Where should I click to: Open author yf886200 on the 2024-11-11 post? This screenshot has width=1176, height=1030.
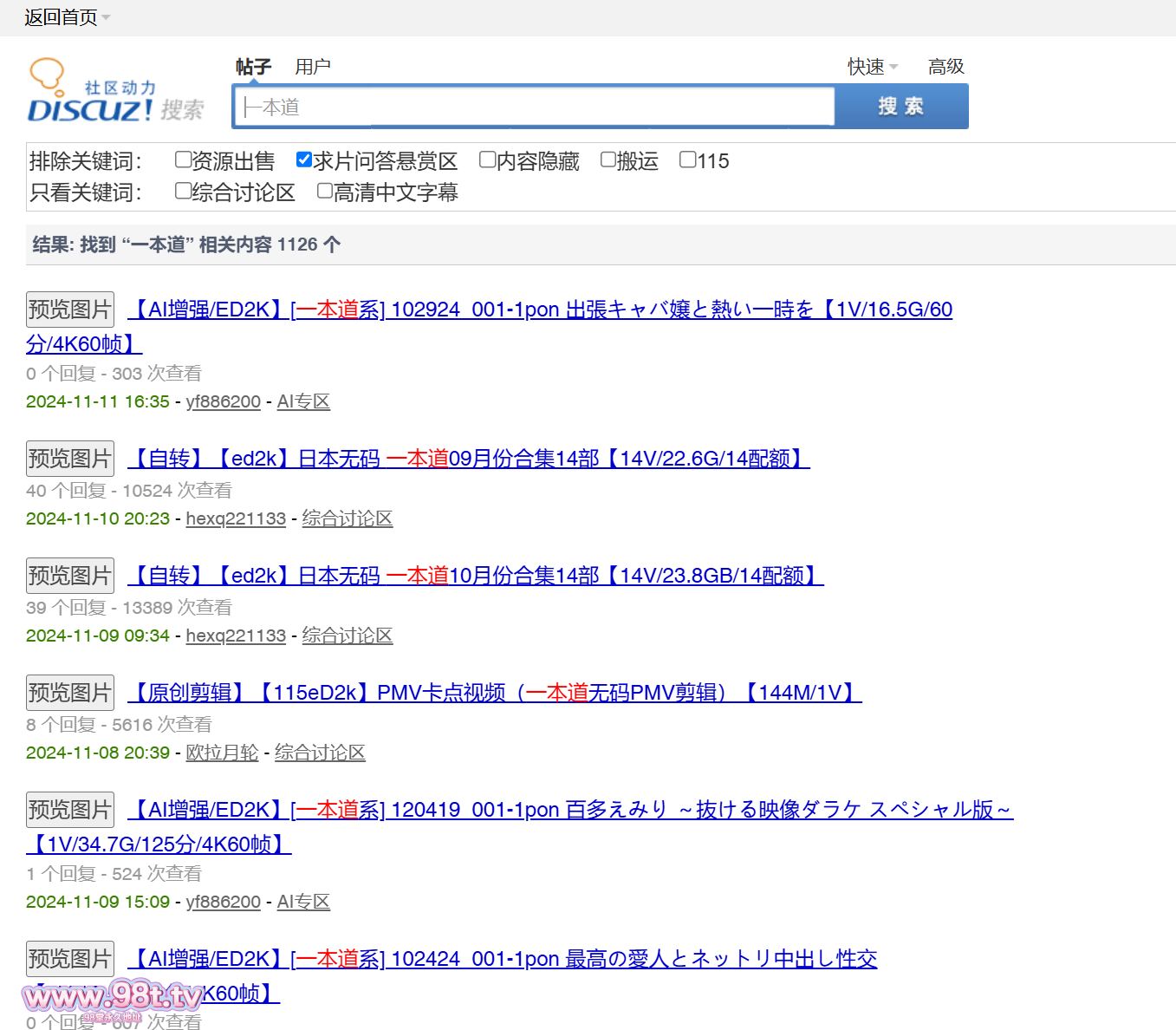[x=224, y=401]
